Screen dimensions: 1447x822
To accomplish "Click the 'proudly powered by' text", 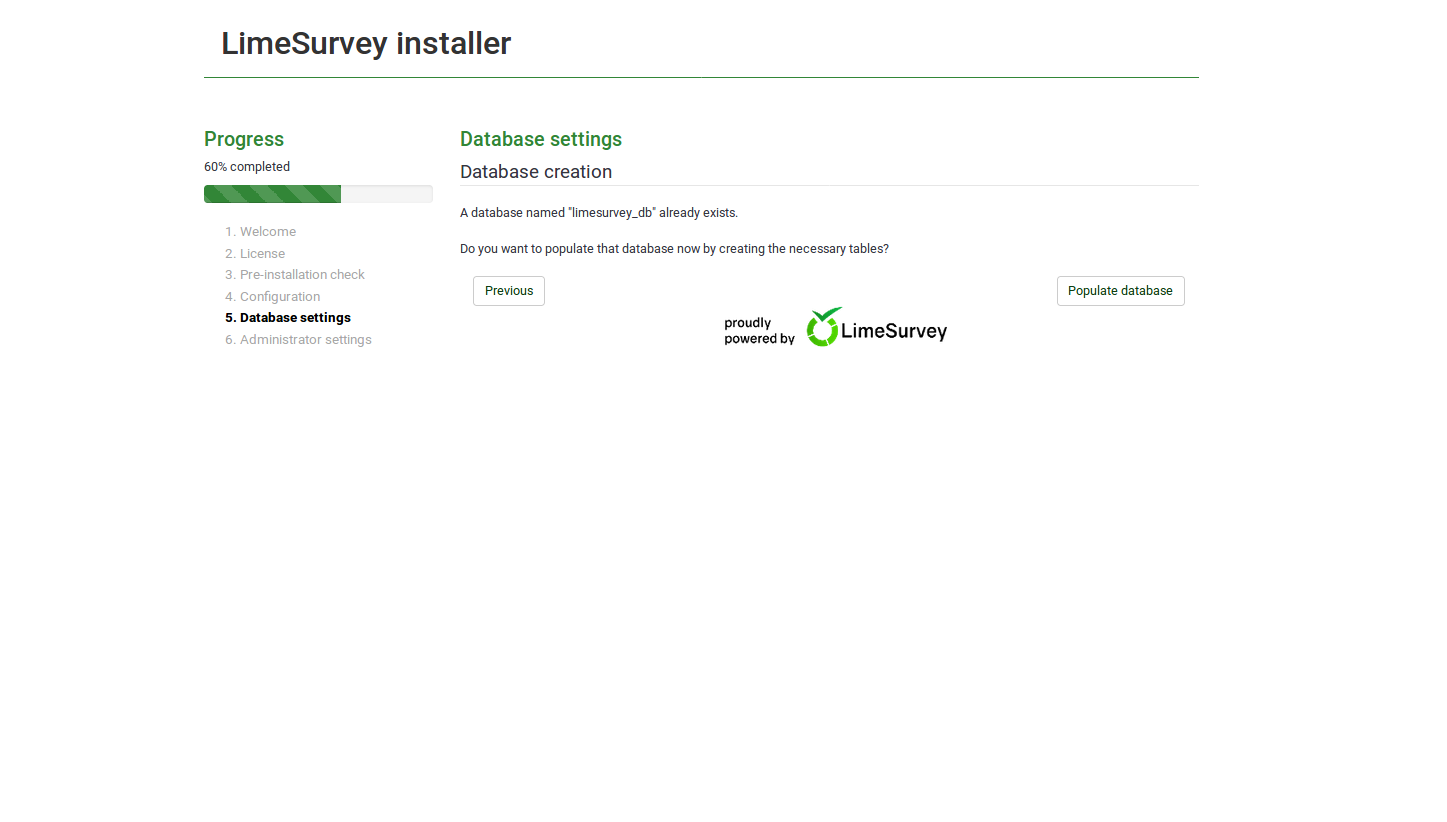I will tap(759, 331).
